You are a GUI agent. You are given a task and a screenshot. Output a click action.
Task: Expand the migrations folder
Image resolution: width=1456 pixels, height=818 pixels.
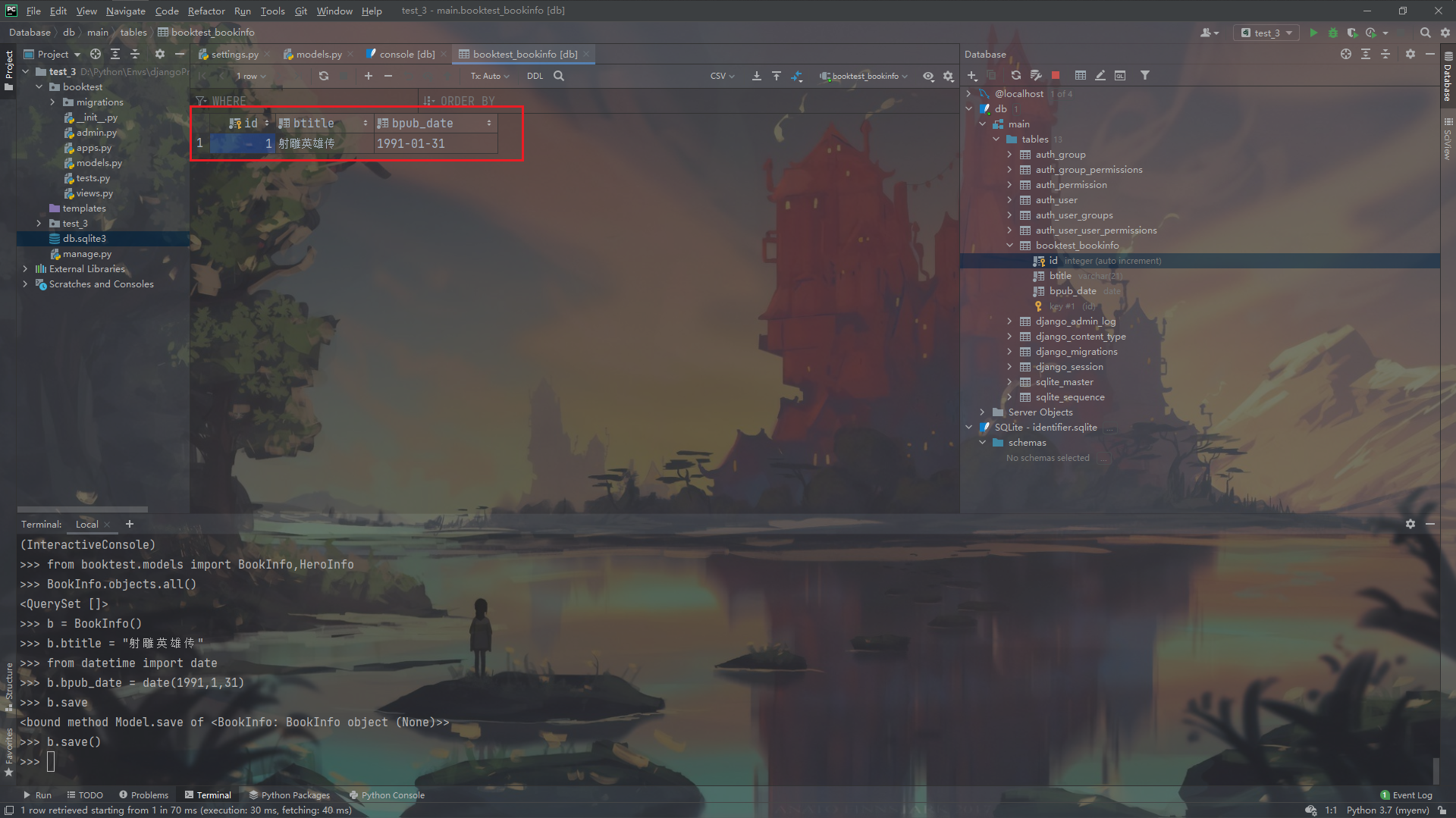click(52, 102)
